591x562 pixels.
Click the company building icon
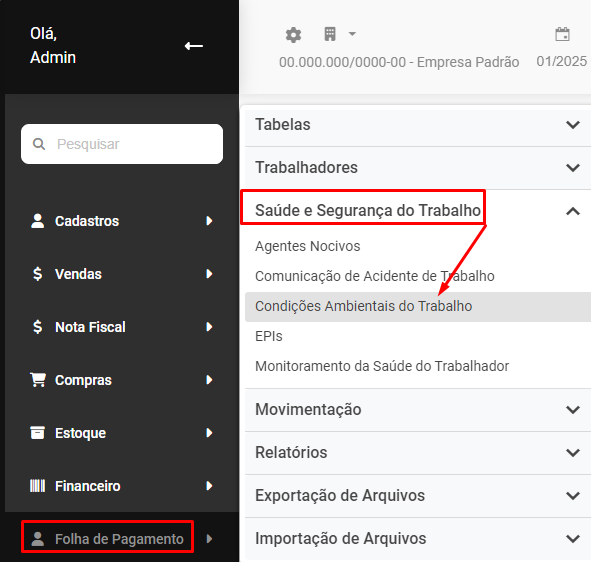330,34
